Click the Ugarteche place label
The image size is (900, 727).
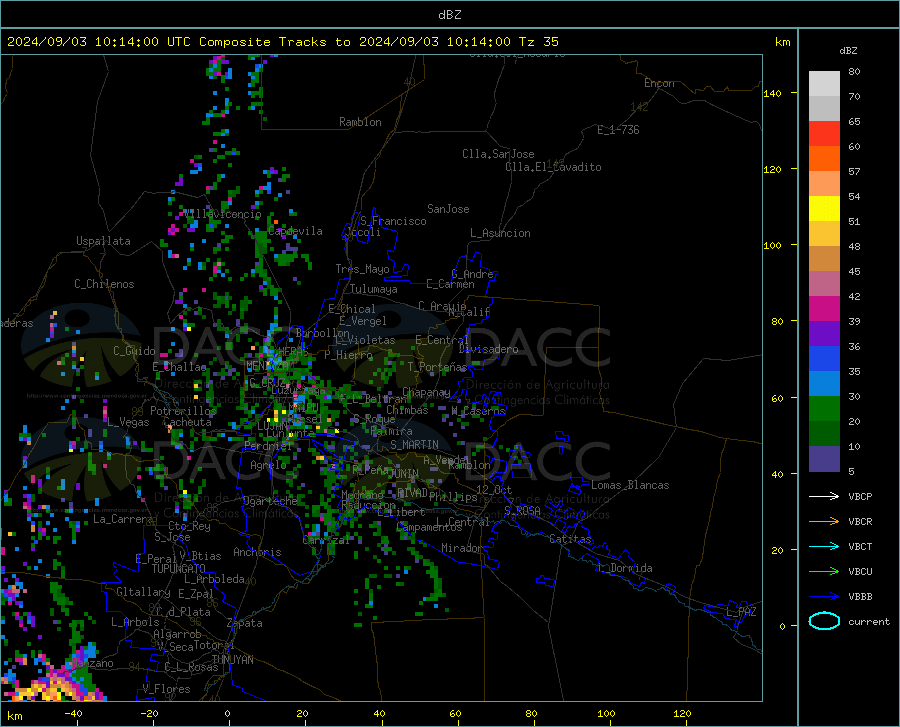(x=270, y=501)
